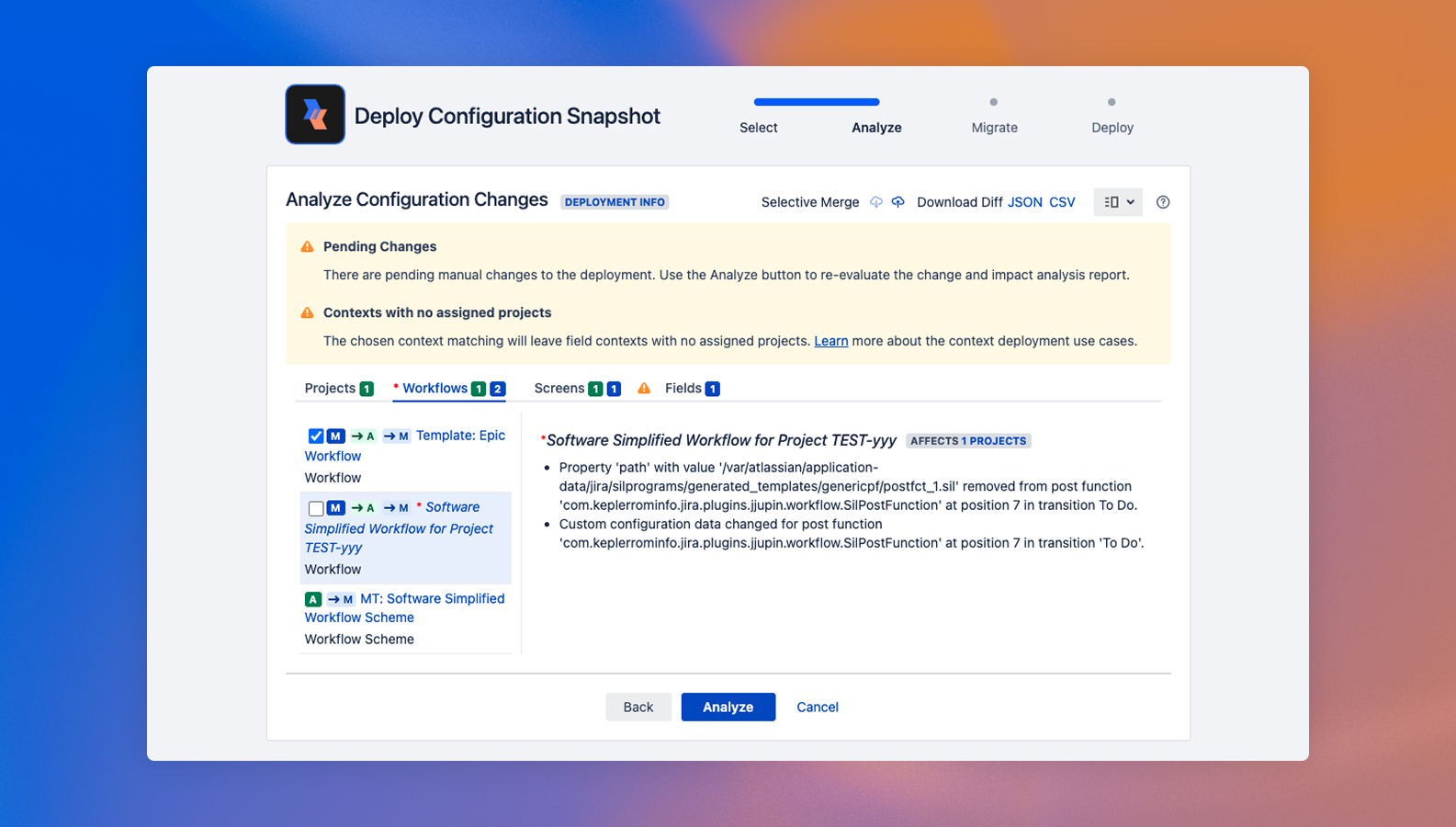Download the diff as JSON
The width and height of the screenshot is (1456, 827).
(1025, 202)
